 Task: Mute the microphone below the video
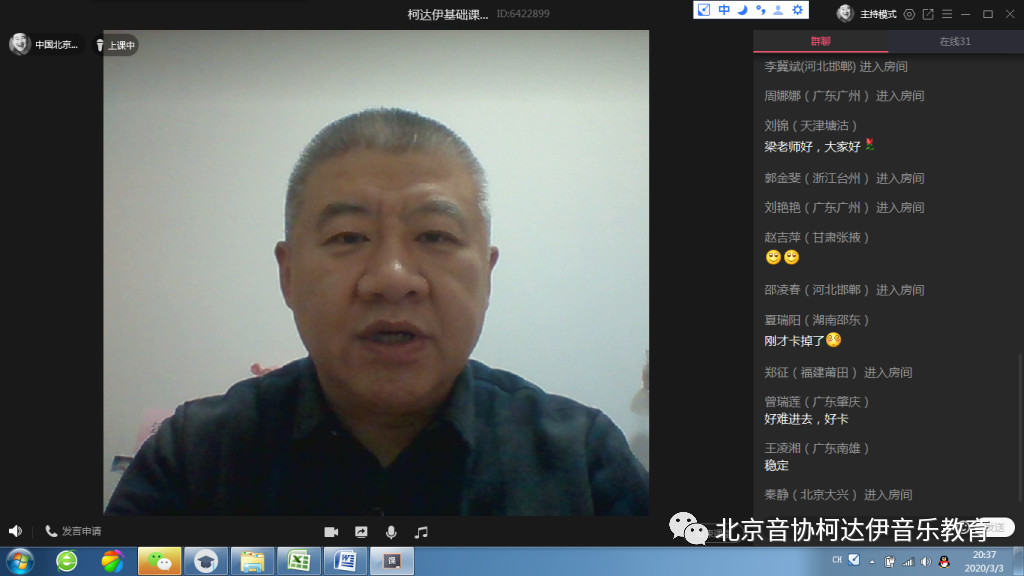point(391,532)
